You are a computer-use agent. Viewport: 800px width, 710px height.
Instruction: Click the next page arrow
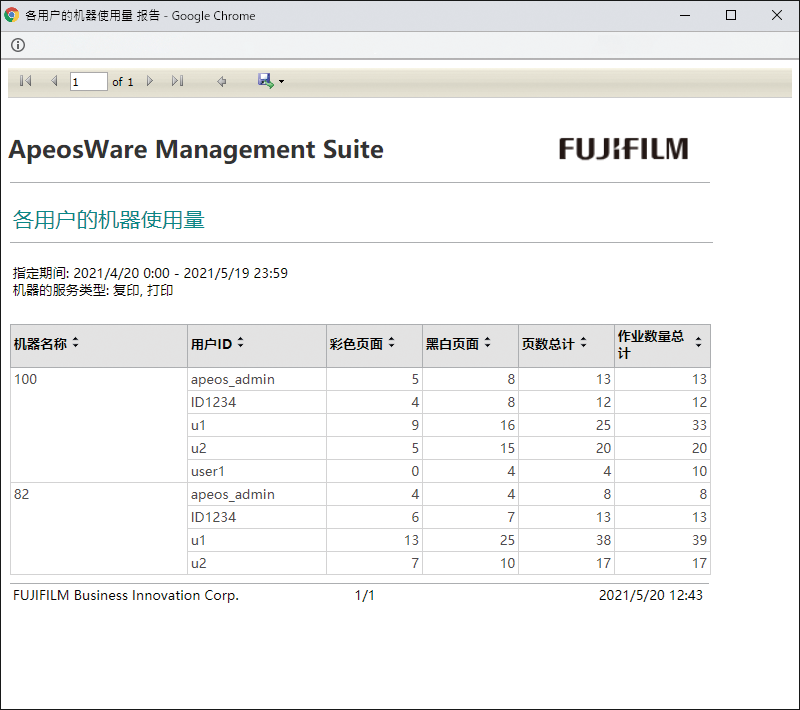click(x=150, y=81)
